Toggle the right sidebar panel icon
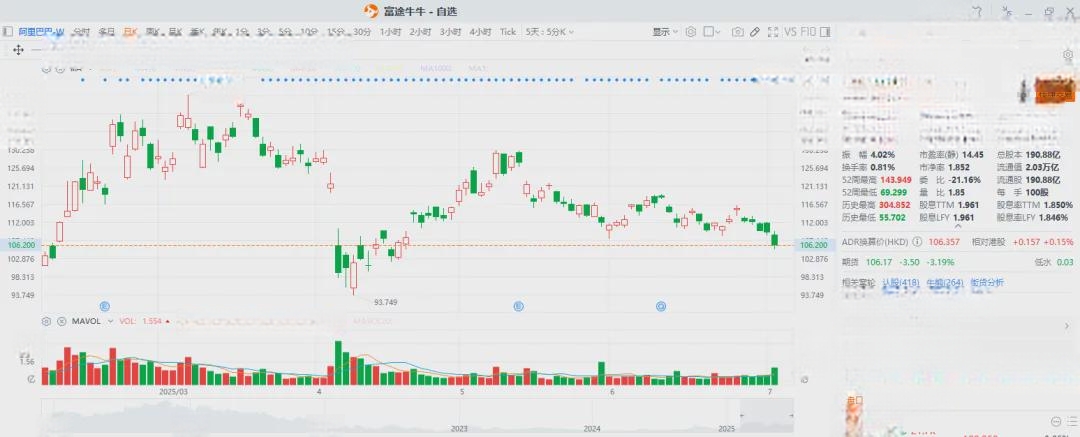This screenshot has width=1080, height=437. (x=825, y=32)
